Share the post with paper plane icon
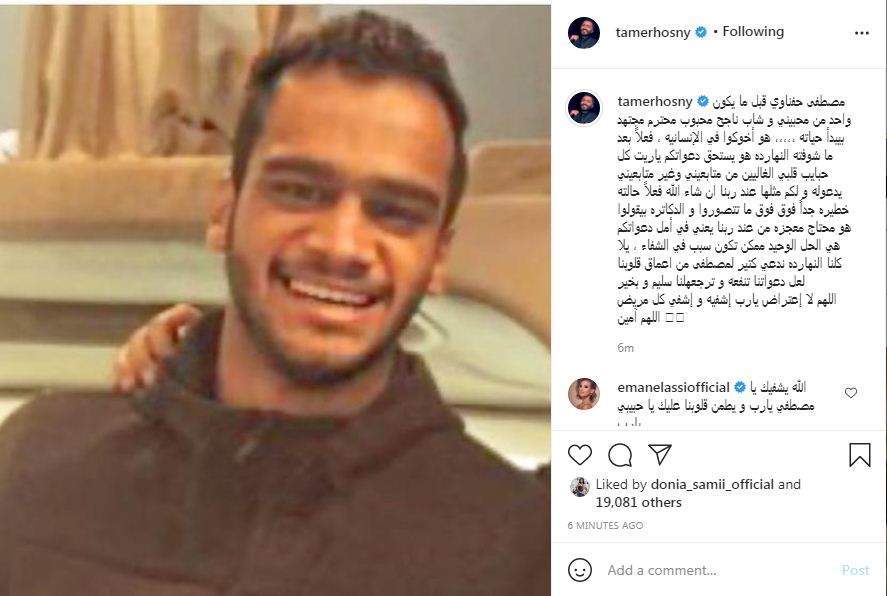The height and width of the screenshot is (596, 887). click(x=660, y=454)
